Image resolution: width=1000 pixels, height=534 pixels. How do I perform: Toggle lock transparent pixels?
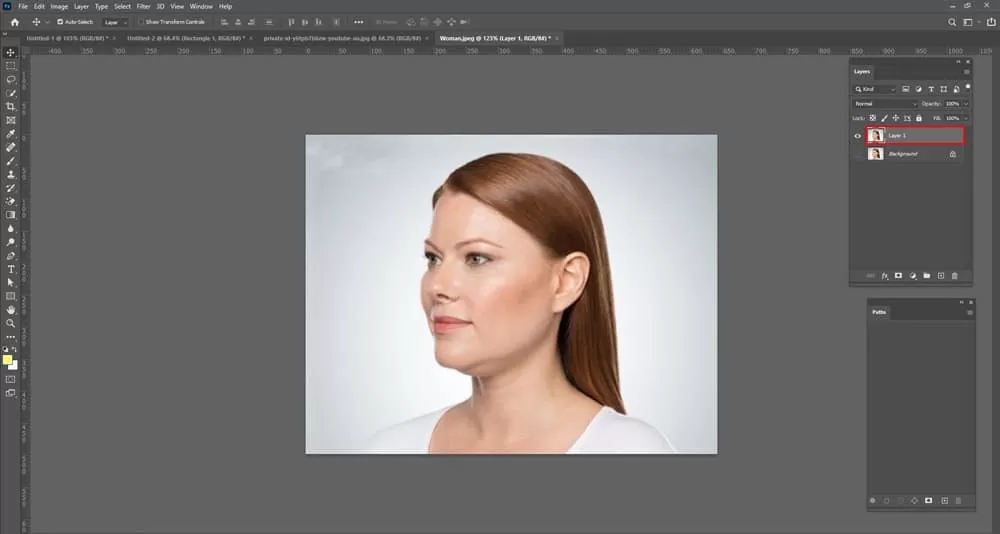pyautogui.click(x=872, y=118)
